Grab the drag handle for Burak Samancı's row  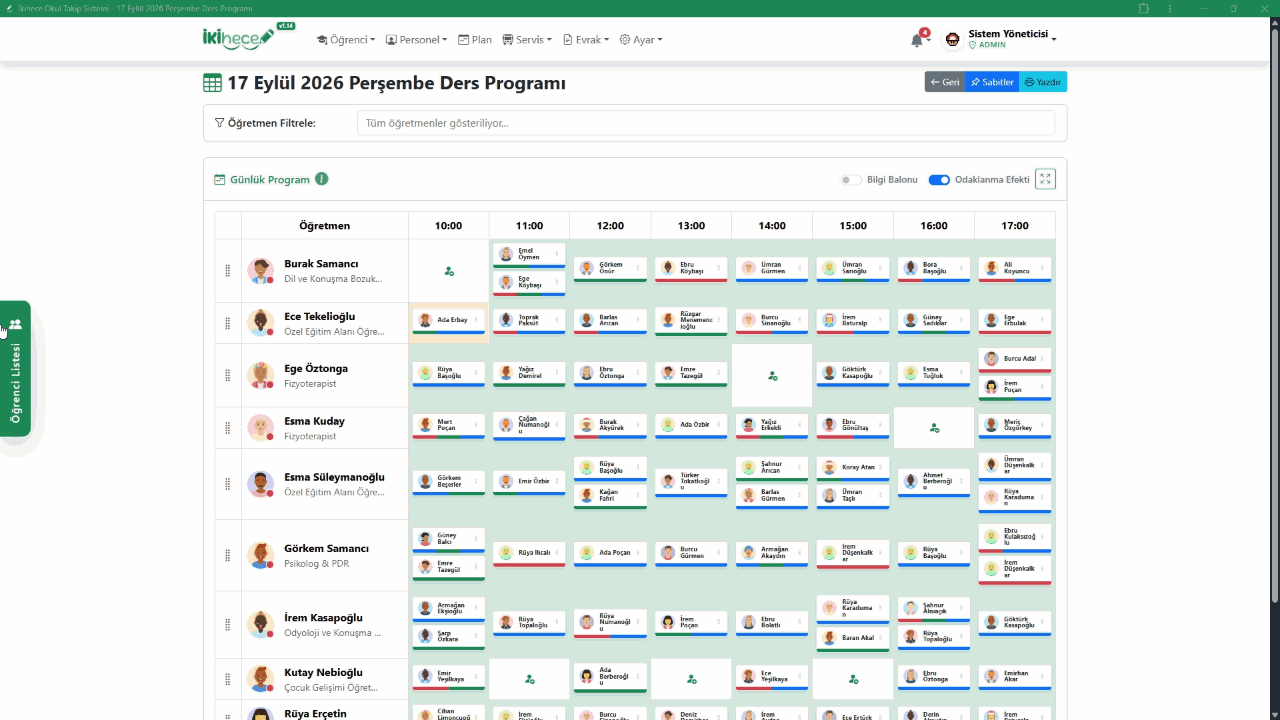coord(227,271)
